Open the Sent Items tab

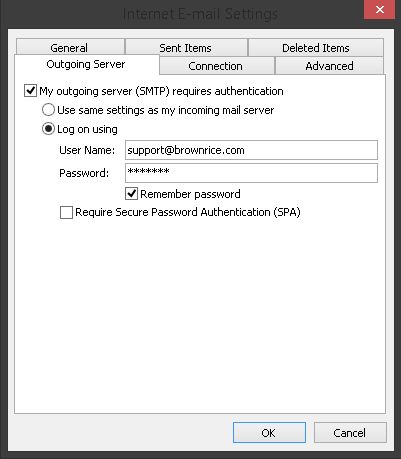tap(186, 47)
